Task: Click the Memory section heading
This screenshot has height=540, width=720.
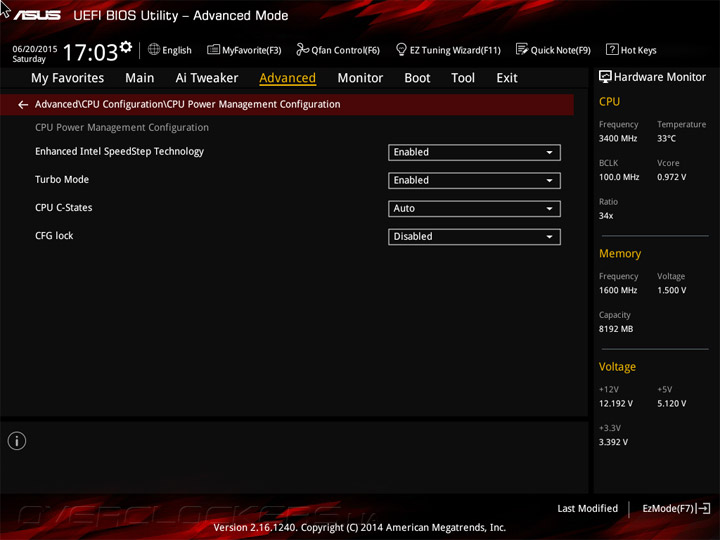Action: [620, 253]
